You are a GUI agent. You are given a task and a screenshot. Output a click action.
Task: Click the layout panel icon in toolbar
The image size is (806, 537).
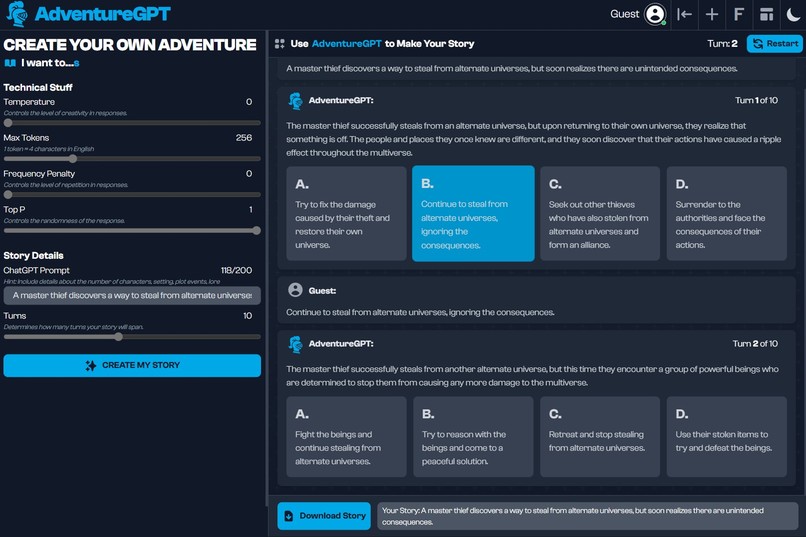pos(766,14)
